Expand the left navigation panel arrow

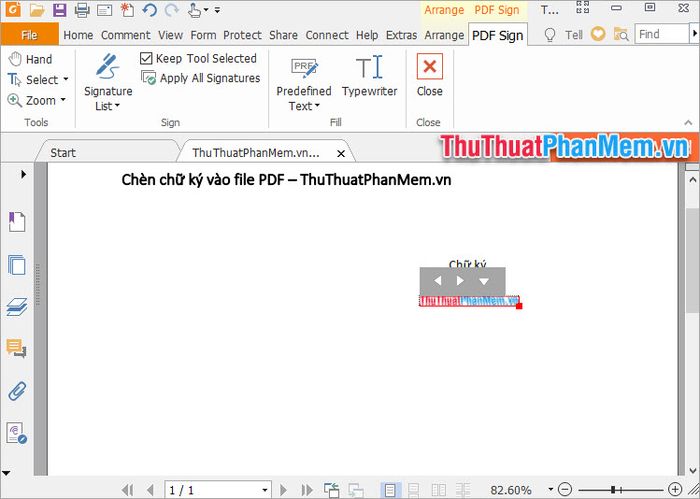(x=23, y=174)
